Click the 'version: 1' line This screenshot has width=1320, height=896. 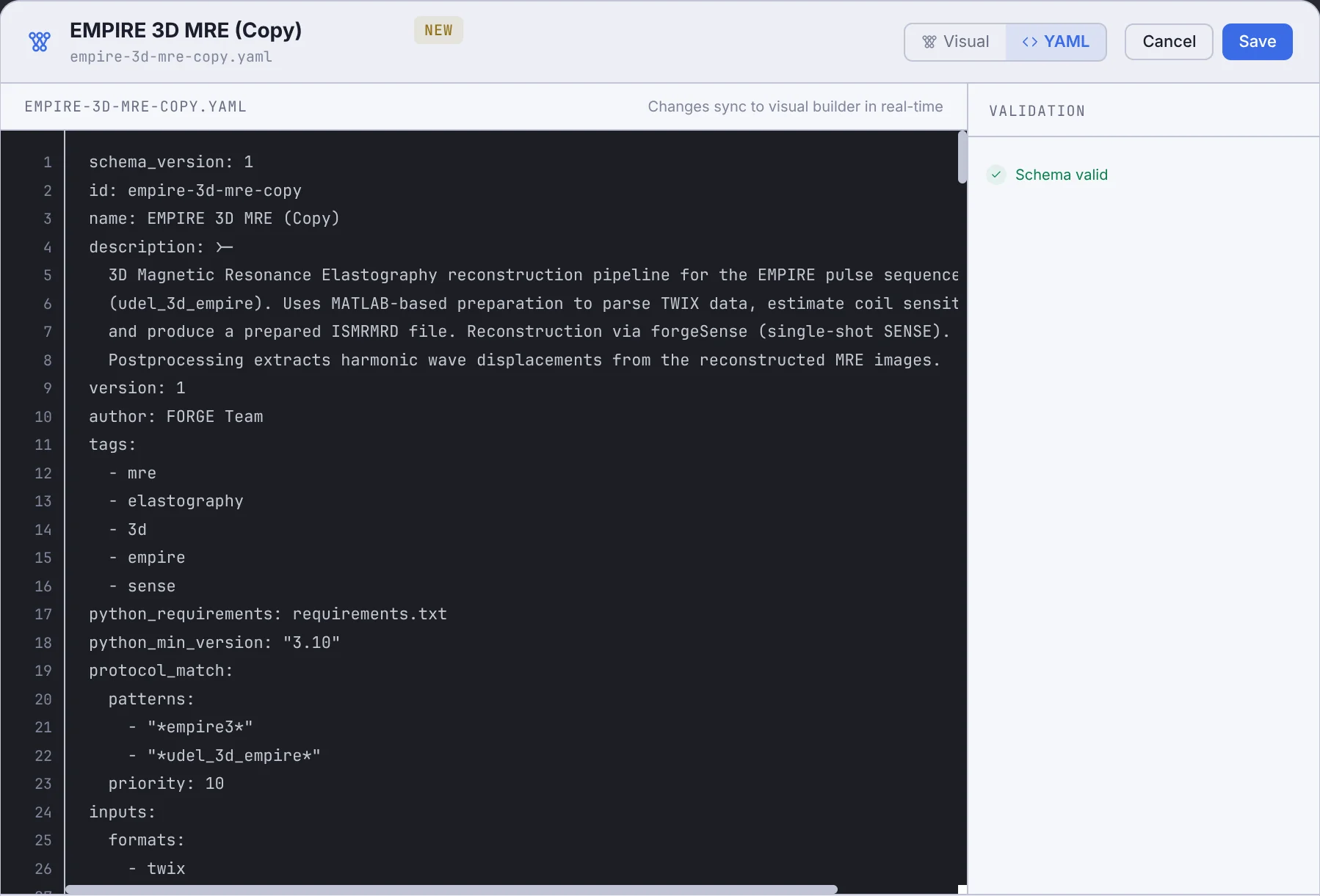137,387
